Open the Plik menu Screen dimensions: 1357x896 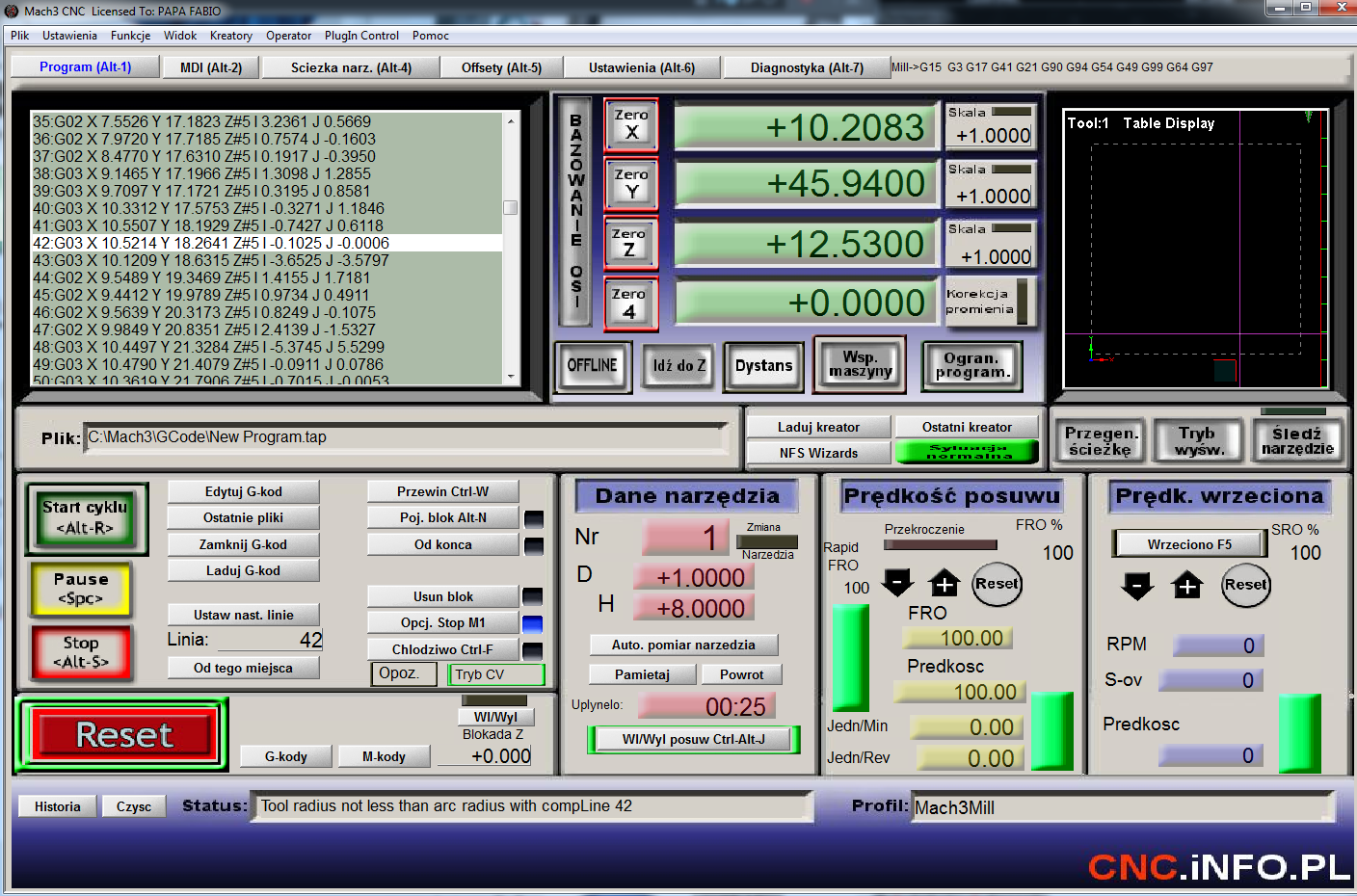[20, 36]
